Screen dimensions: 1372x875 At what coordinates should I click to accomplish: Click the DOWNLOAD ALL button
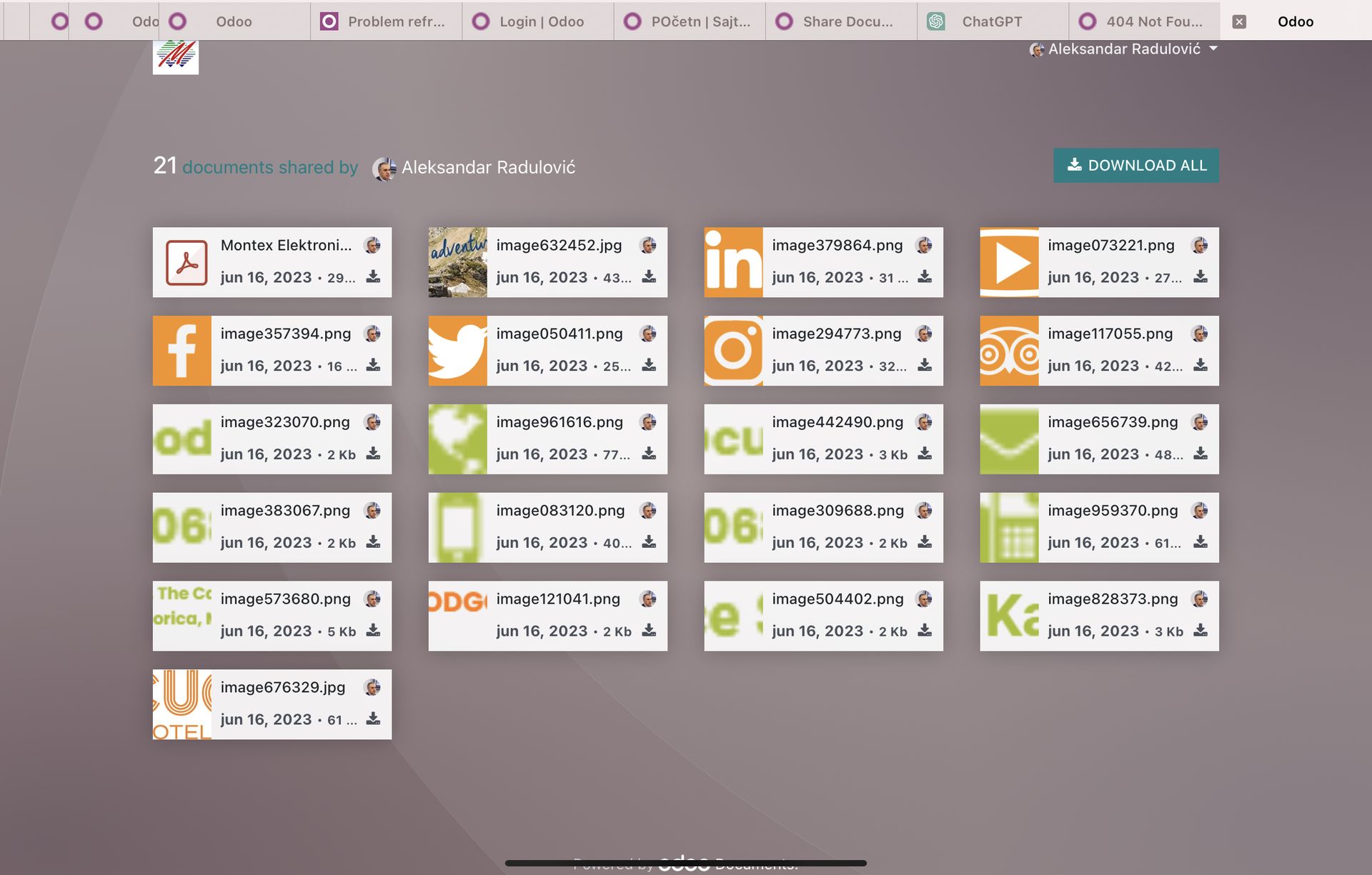[x=1136, y=166]
